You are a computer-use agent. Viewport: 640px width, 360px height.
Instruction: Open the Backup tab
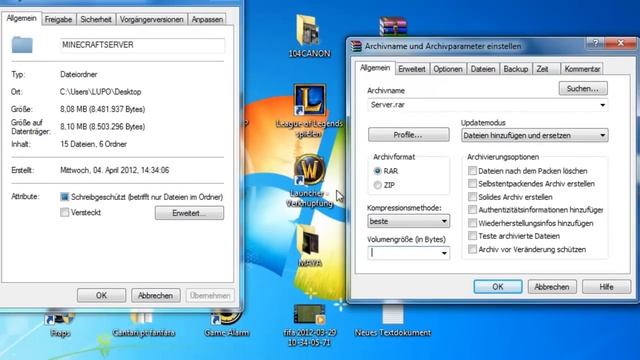[x=516, y=69]
